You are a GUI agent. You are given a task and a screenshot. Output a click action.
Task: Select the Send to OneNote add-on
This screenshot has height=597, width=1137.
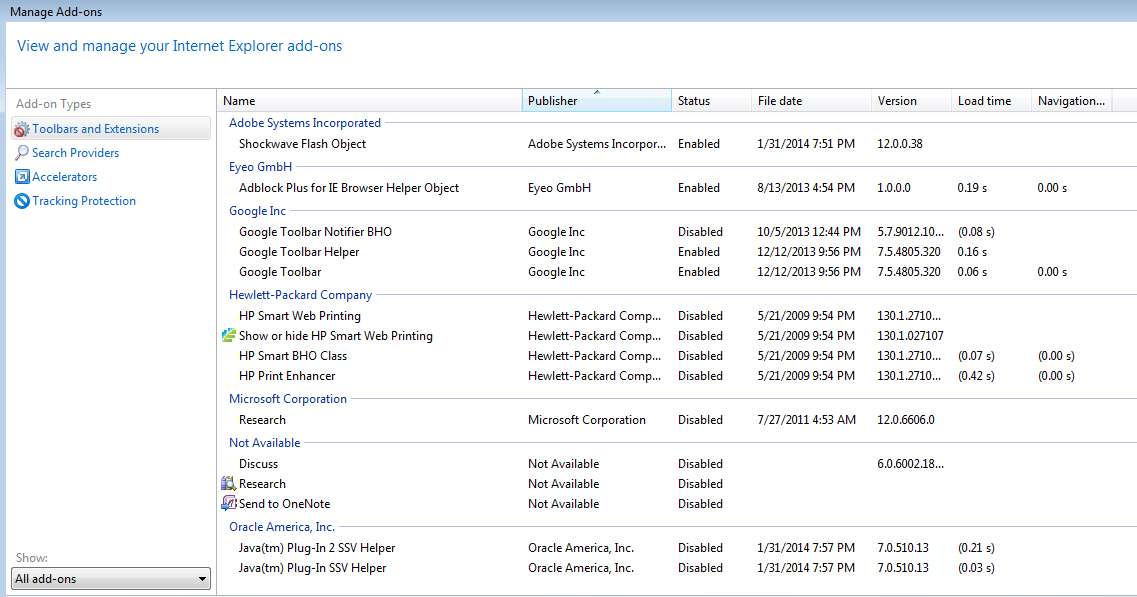(x=284, y=504)
